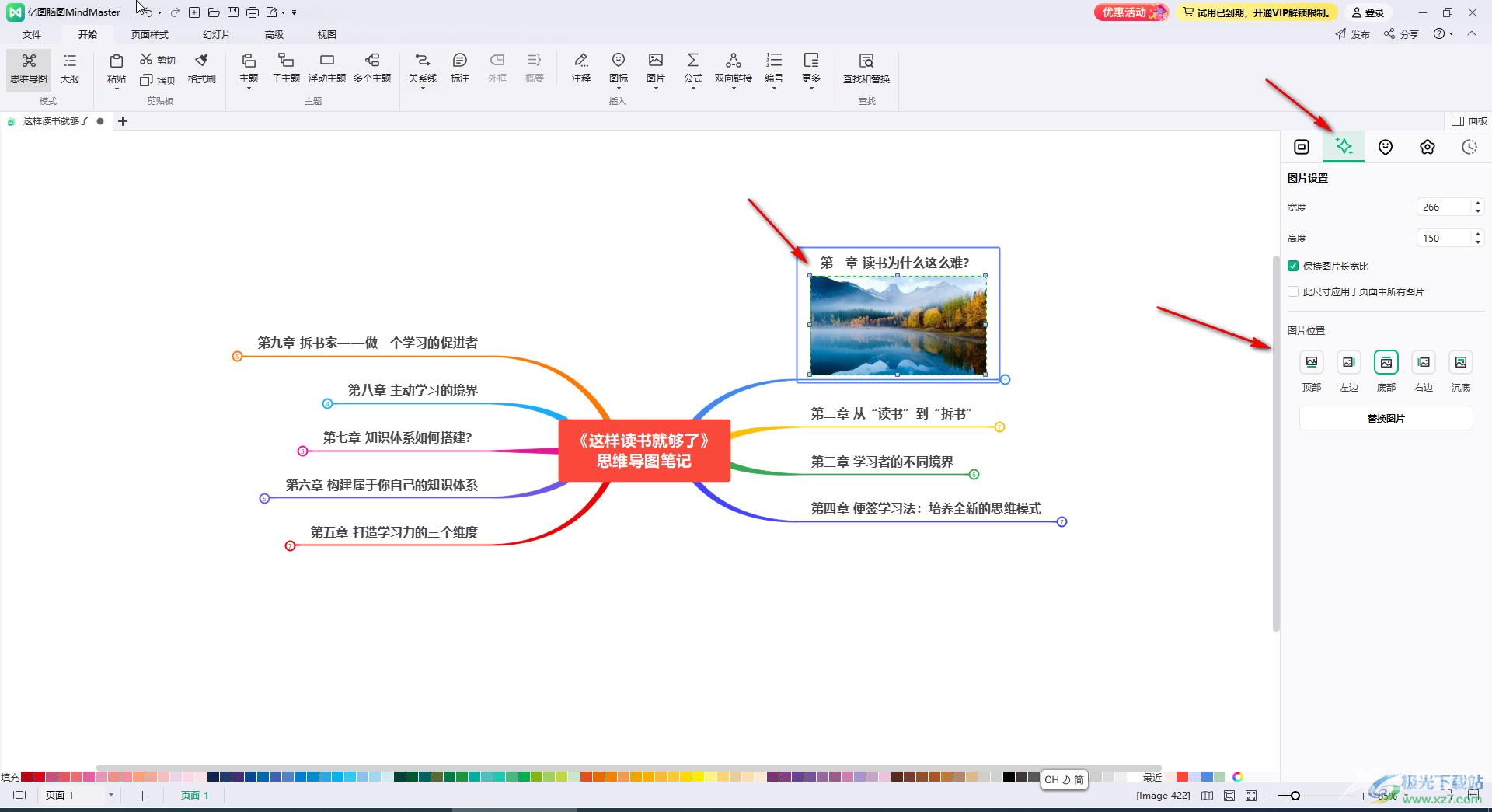The image size is (1492, 812).
Task: Switch to Mind Map mode
Action: pyautogui.click(x=29, y=68)
